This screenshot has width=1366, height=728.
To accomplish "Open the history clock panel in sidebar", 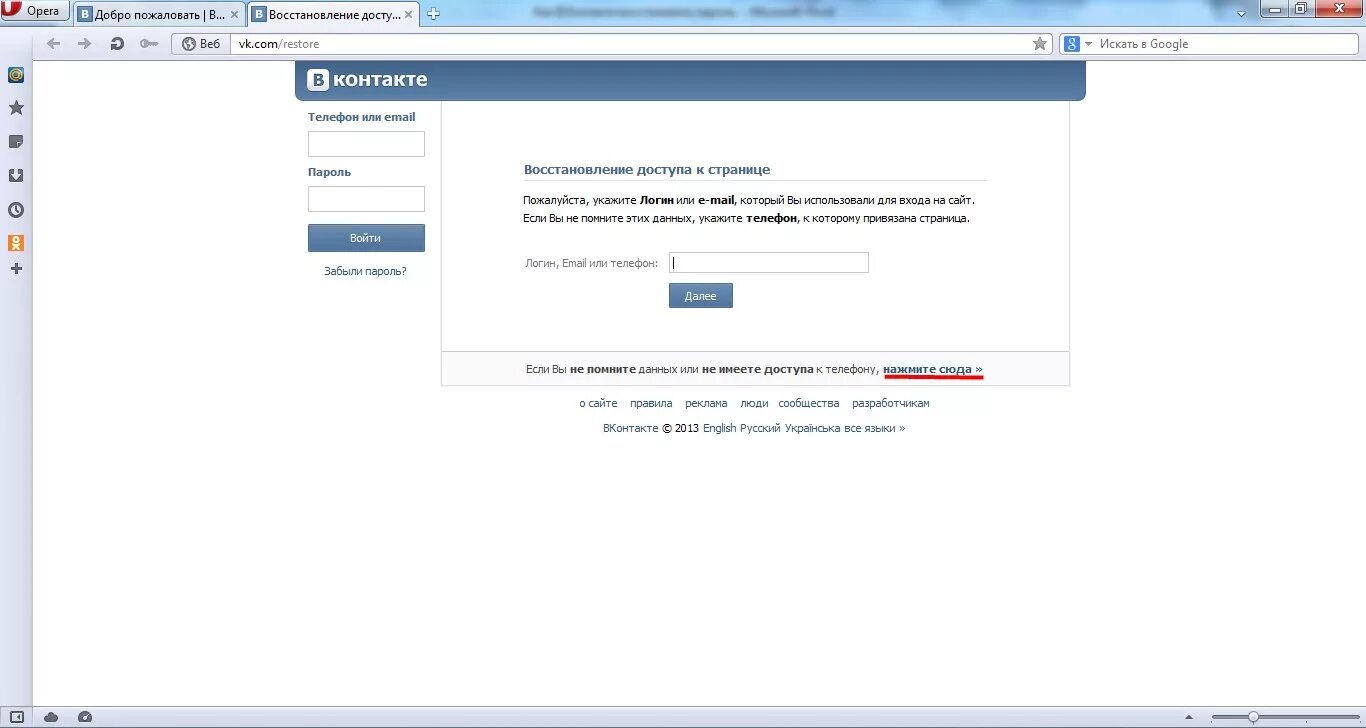I will click(x=16, y=210).
